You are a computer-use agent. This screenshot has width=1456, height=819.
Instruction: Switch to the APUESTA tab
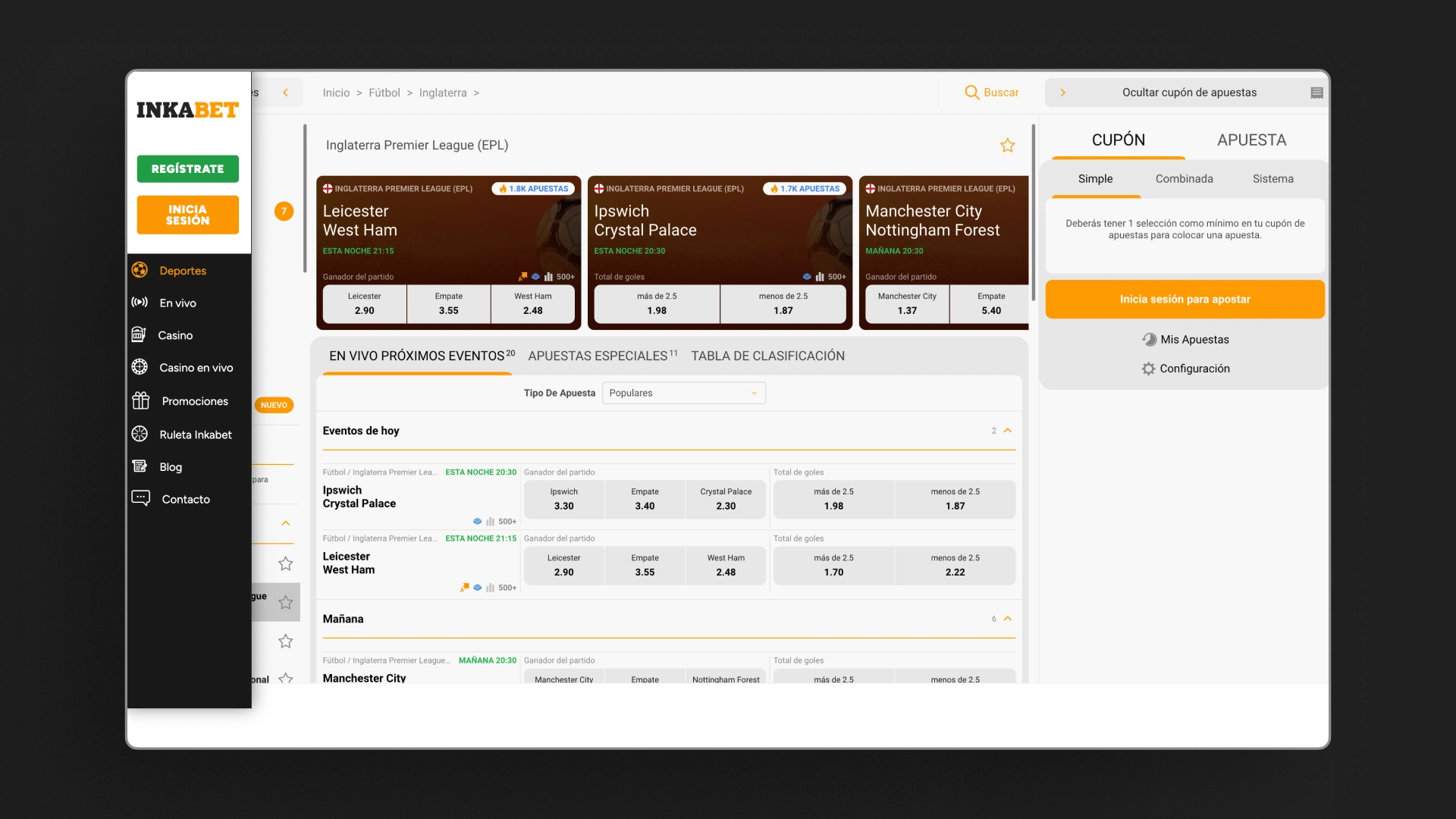point(1251,140)
